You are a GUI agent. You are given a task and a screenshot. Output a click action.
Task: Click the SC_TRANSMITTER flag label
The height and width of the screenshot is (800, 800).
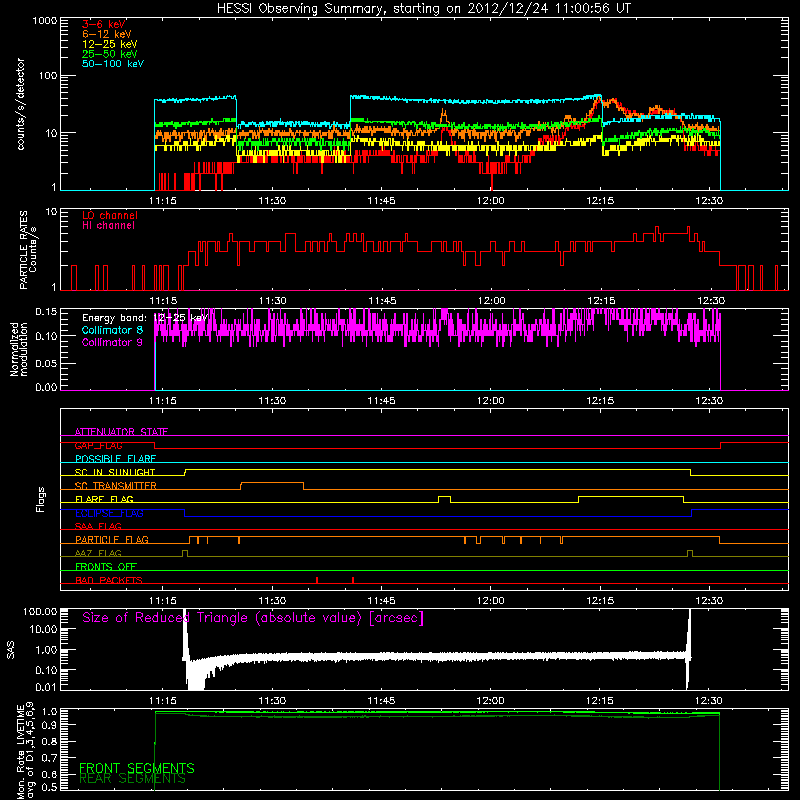115,485
